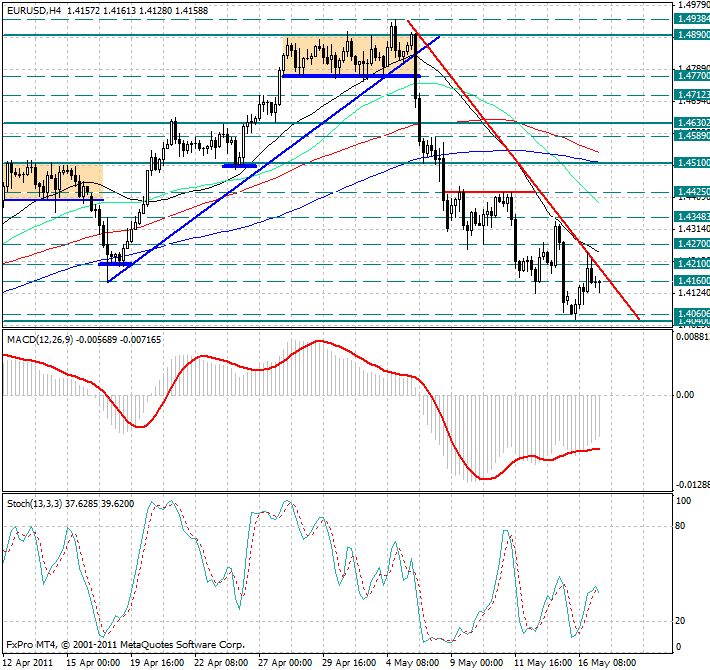Click the 1.4712 price level label

691,95
